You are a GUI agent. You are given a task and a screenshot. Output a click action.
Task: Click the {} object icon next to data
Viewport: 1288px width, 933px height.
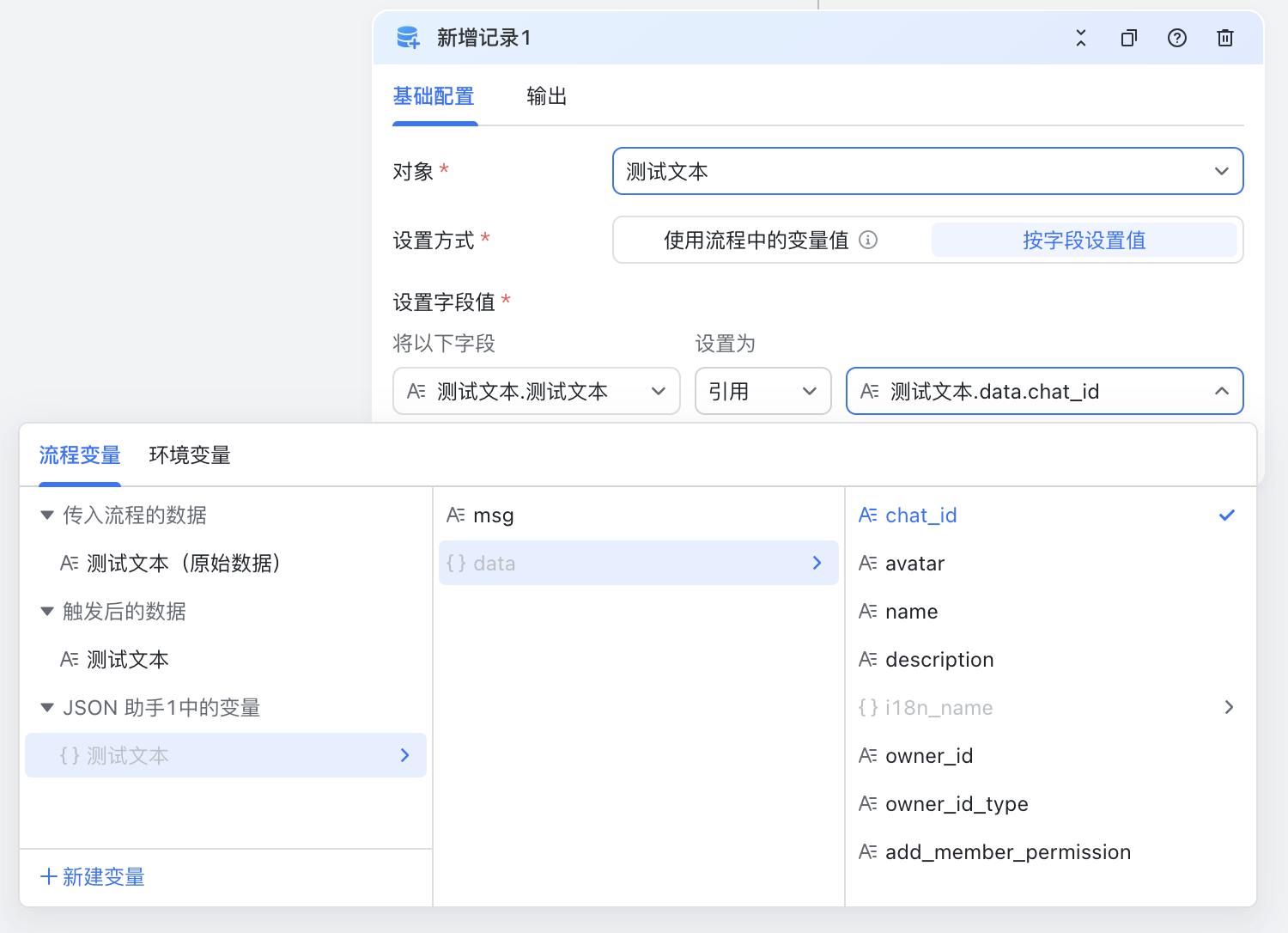click(459, 563)
